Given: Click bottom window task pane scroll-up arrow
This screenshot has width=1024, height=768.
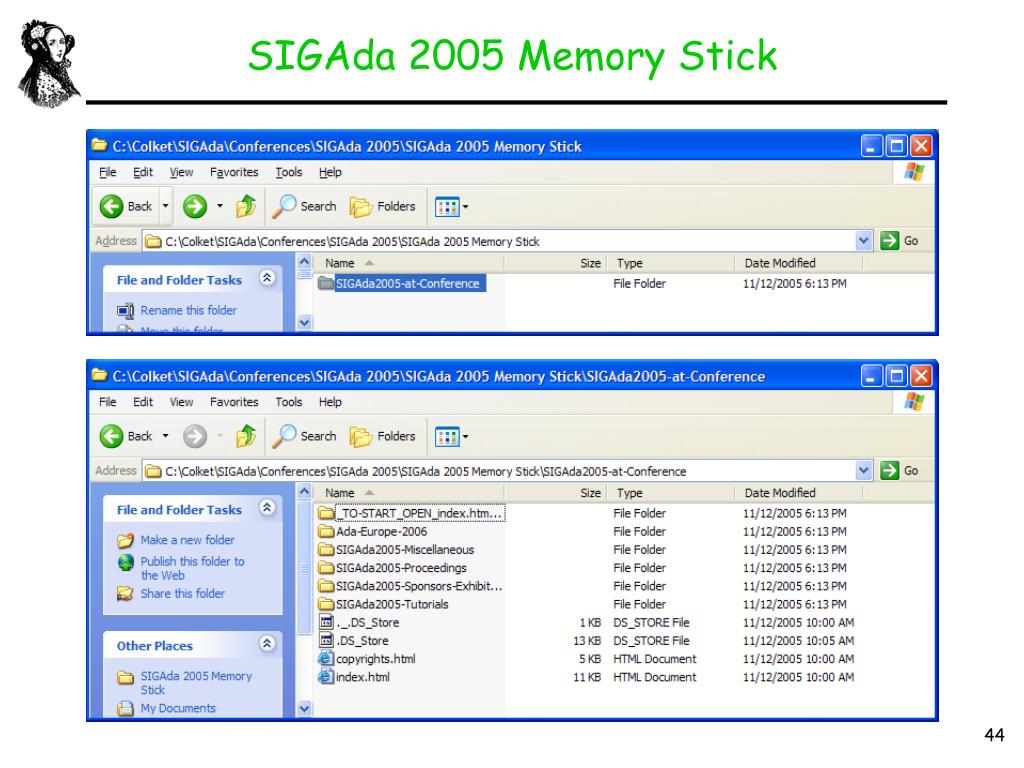Looking at the screenshot, I should (304, 492).
